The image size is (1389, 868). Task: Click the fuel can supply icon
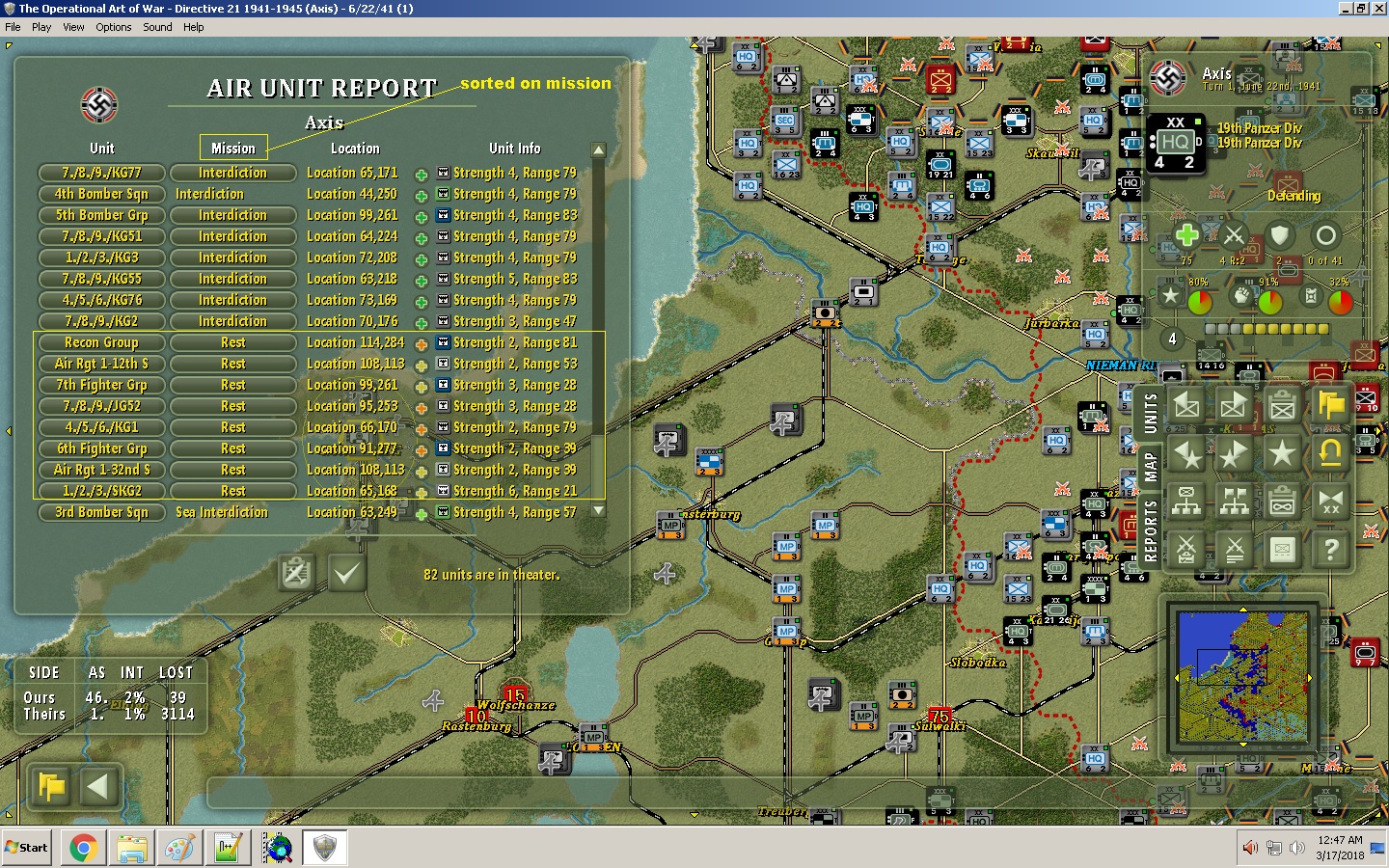(1313, 296)
